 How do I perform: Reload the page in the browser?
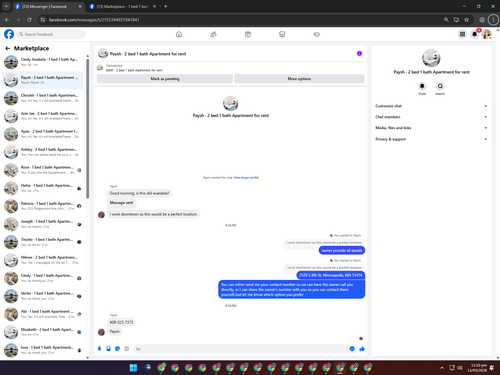pyautogui.click(x=29, y=20)
